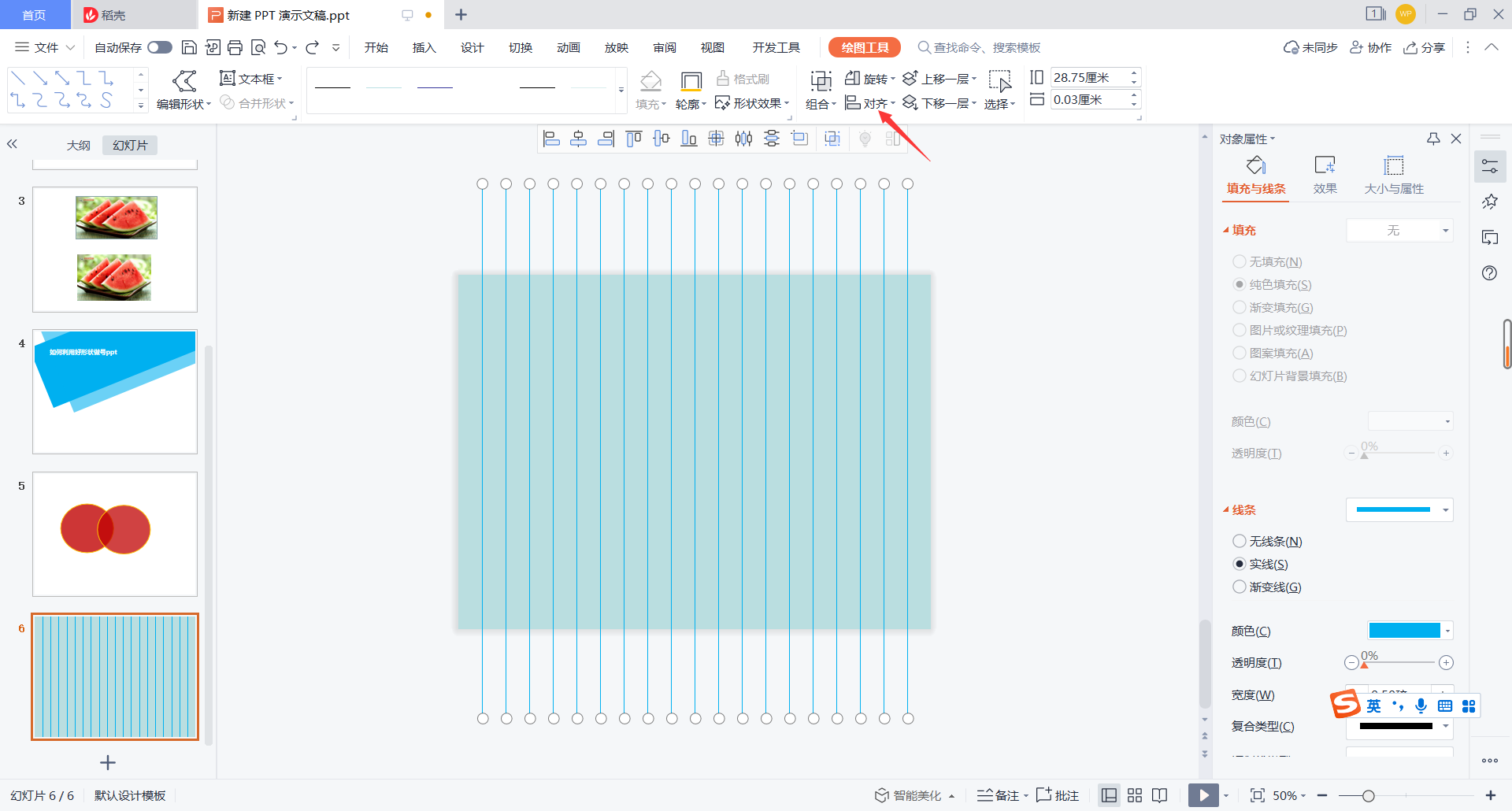1512x811 pixels.
Task: Click the line Color (颜色) blue swatch
Action: click(x=1405, y=631)
